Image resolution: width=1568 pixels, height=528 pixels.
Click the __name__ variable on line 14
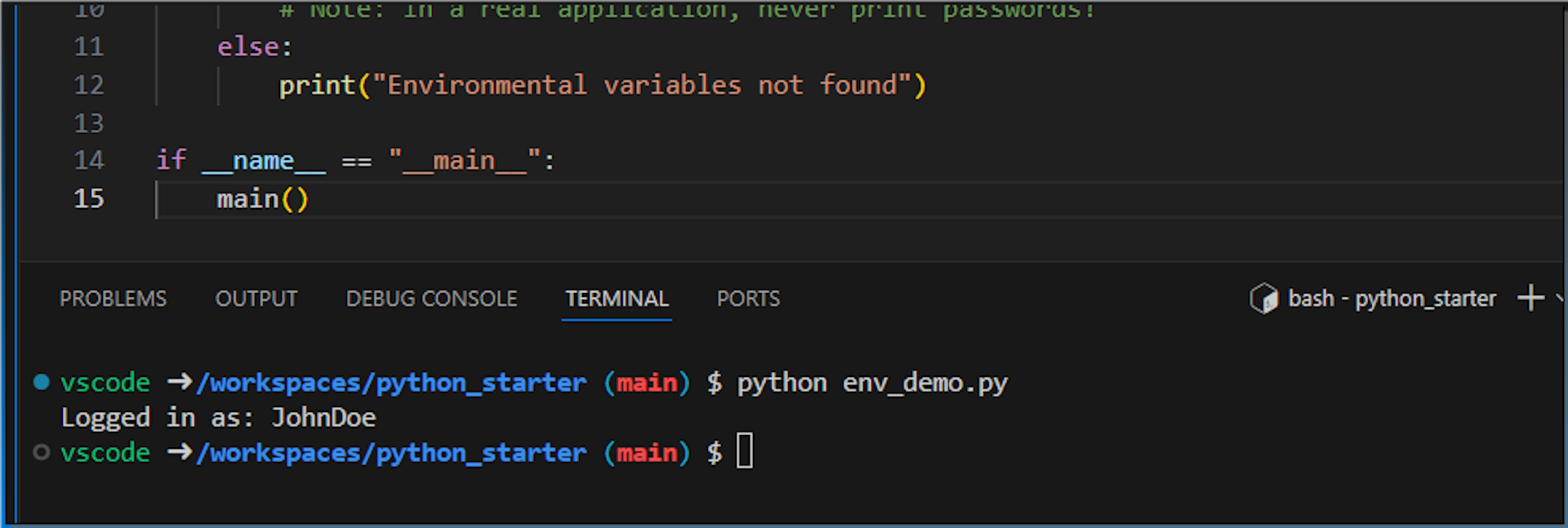click(264, 161)
